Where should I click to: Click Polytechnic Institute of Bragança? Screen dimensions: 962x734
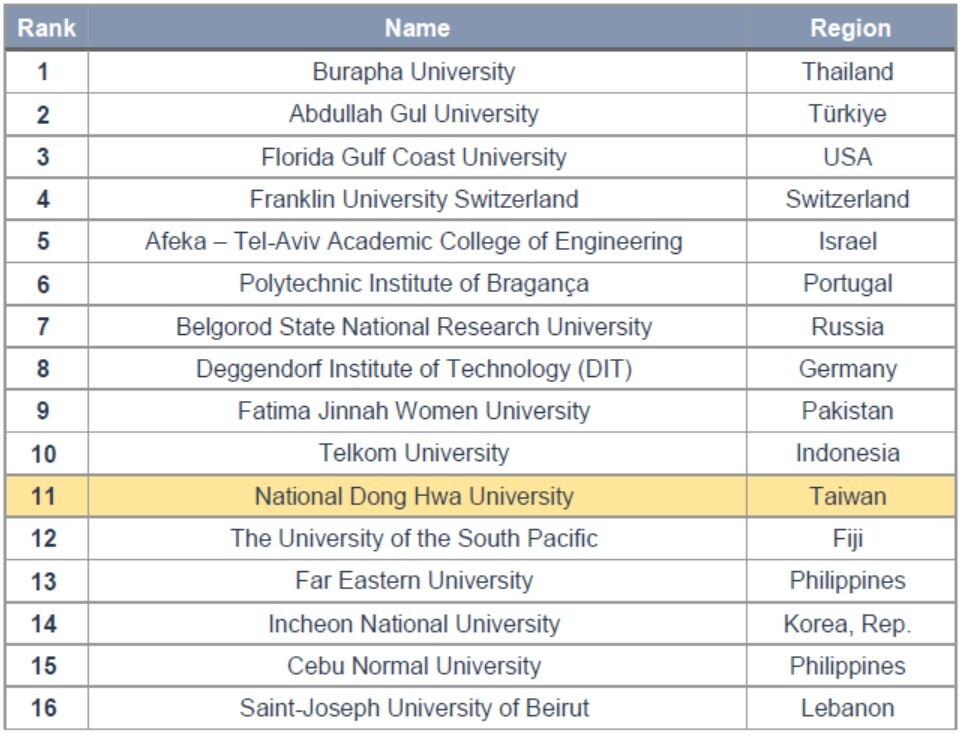point(414,284)
